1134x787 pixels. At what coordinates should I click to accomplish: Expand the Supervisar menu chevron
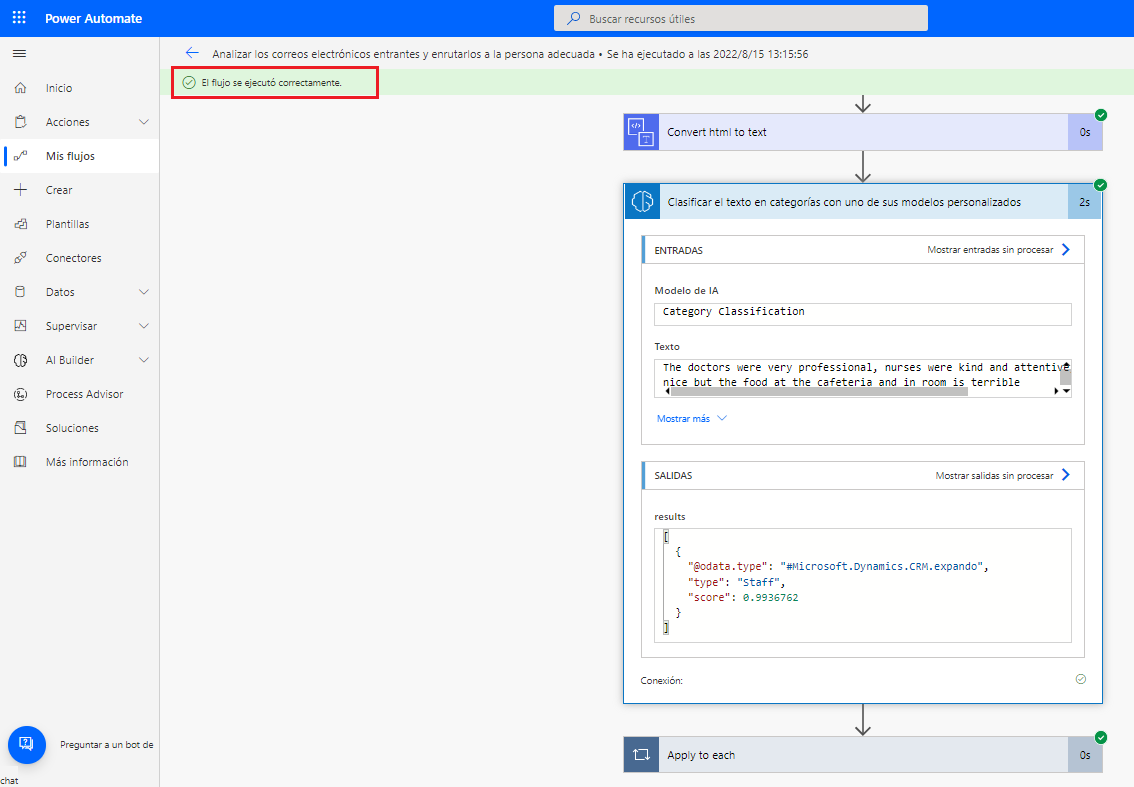pos(144,326)
